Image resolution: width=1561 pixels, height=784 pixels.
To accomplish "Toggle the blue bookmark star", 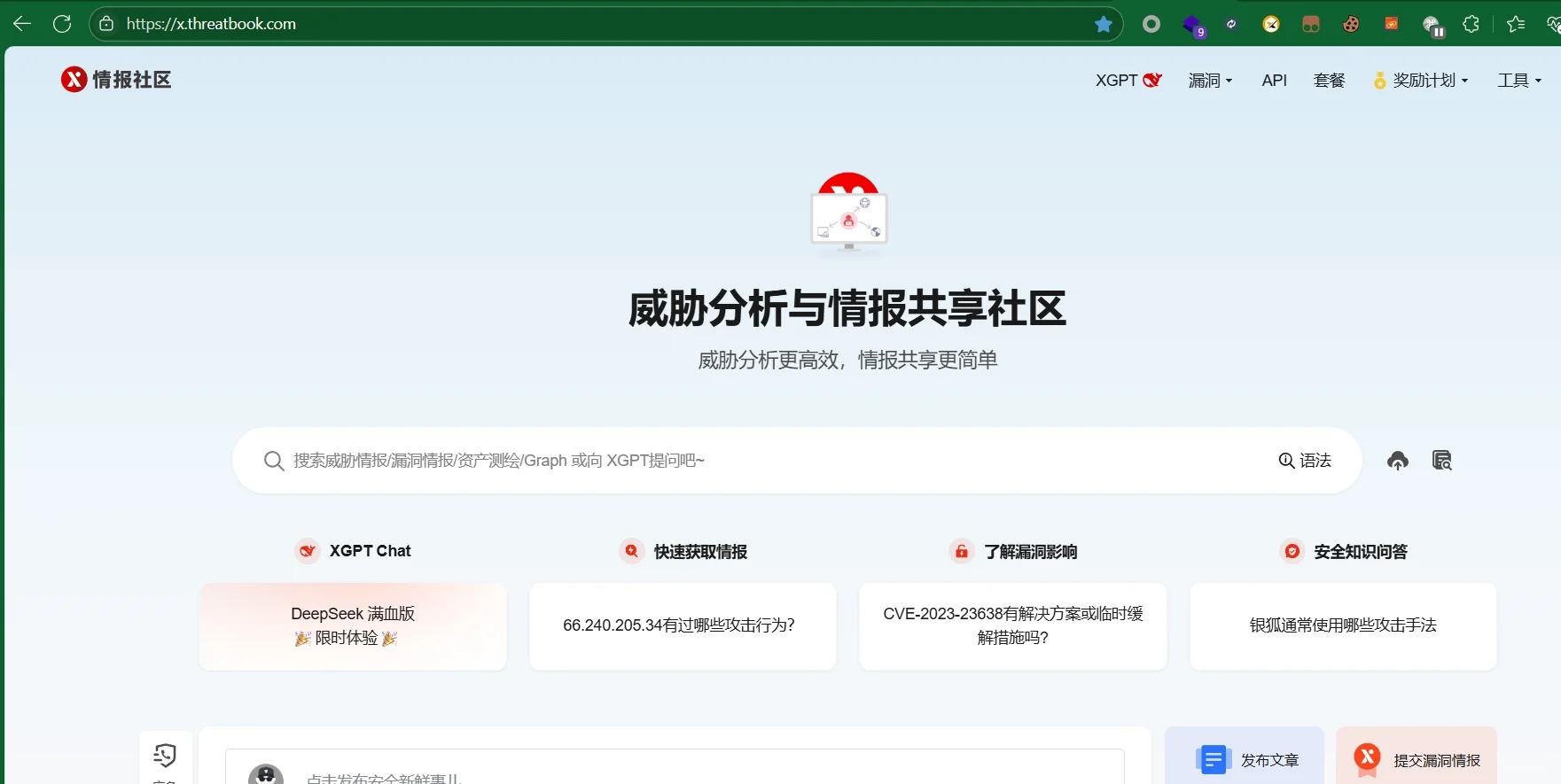I will click(1104, 24).
